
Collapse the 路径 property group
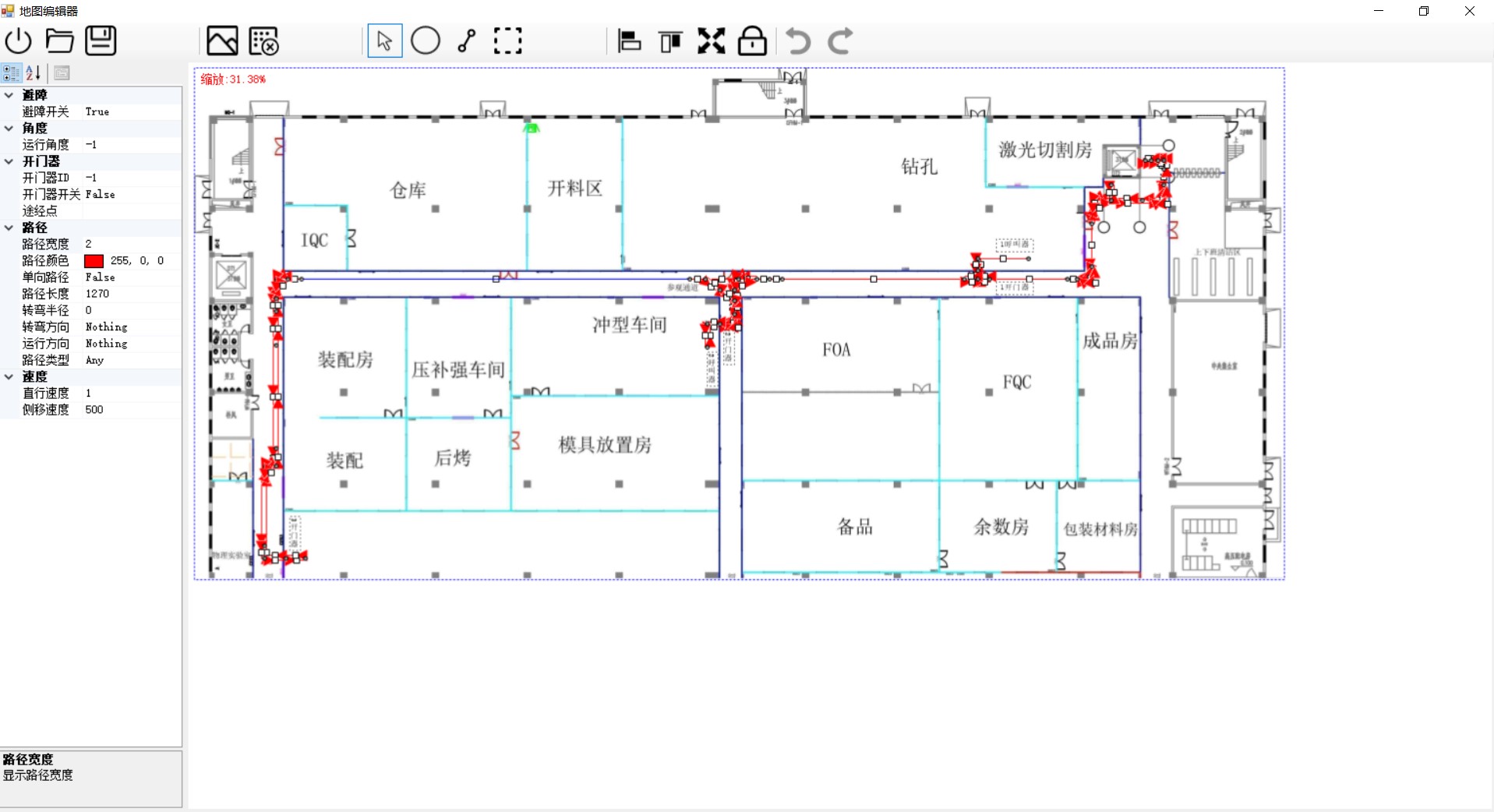9,228
